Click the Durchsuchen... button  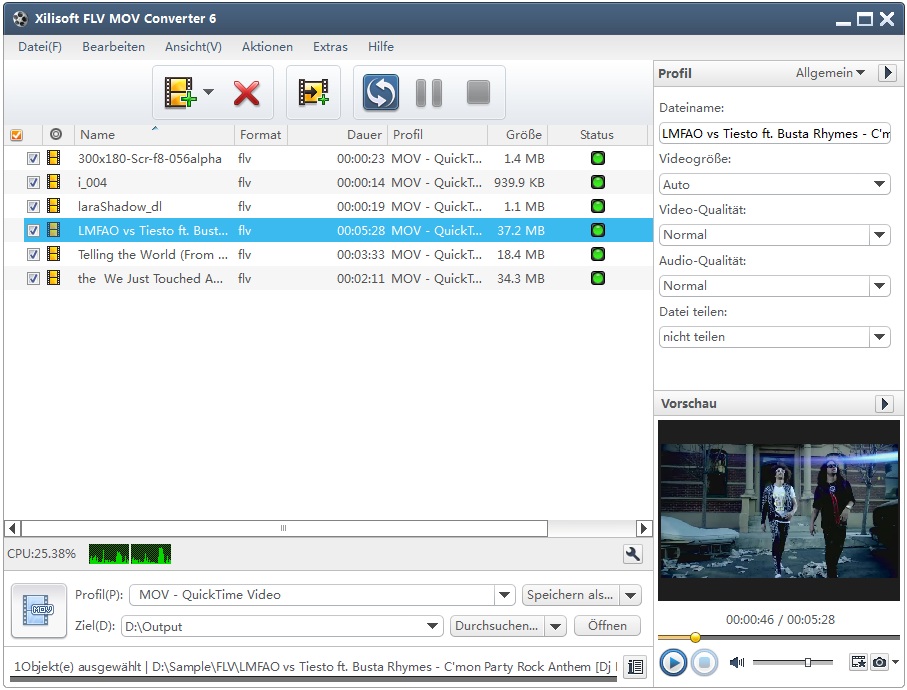[x=497, y=626]
